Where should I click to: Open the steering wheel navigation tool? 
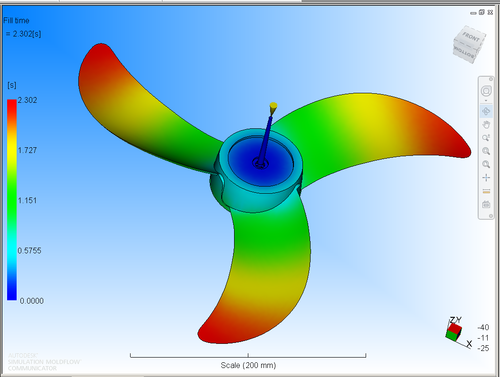point(486,91)
